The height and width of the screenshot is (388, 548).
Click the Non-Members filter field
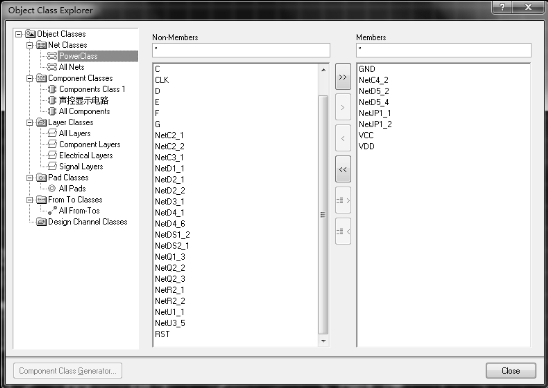(x=241, y=50)
